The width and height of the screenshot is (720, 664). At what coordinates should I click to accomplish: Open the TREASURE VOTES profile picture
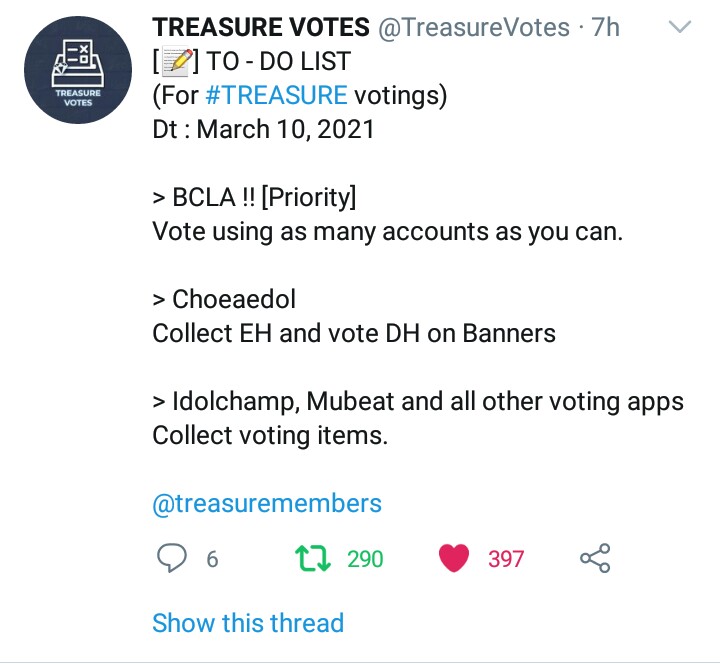point(78,70)
